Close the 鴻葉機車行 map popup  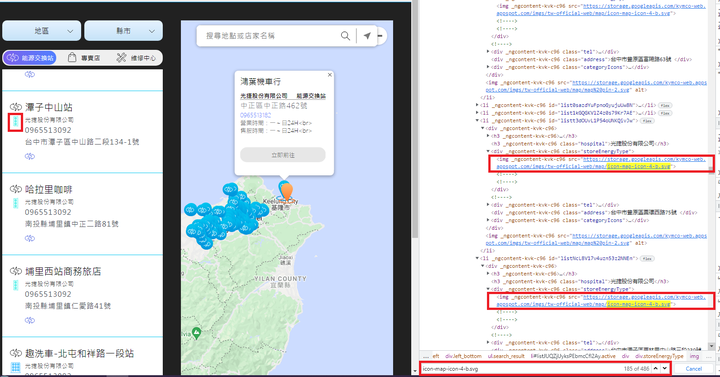click(x=330, y=74)
